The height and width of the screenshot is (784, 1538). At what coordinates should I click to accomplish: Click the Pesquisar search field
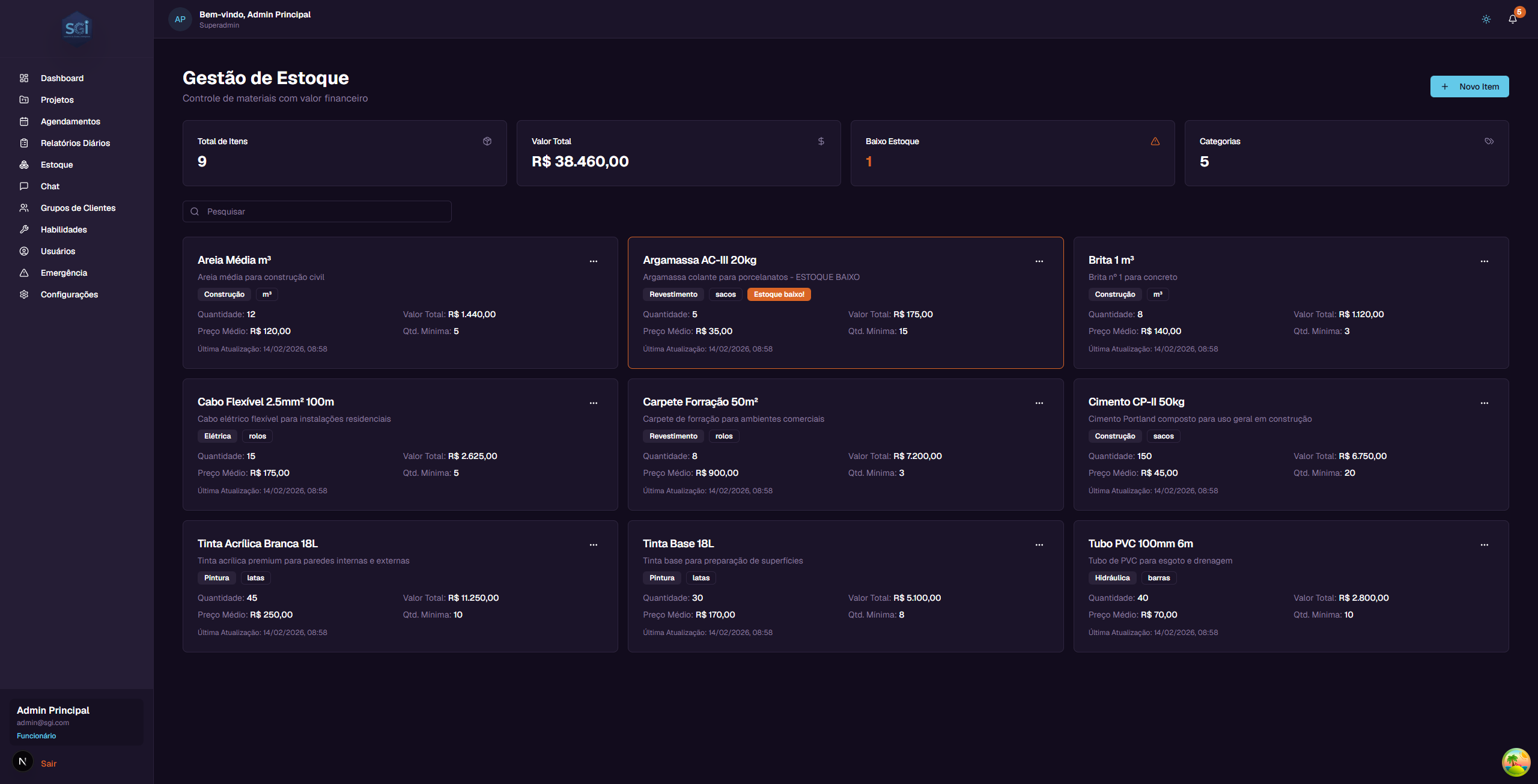click(317, 211)
